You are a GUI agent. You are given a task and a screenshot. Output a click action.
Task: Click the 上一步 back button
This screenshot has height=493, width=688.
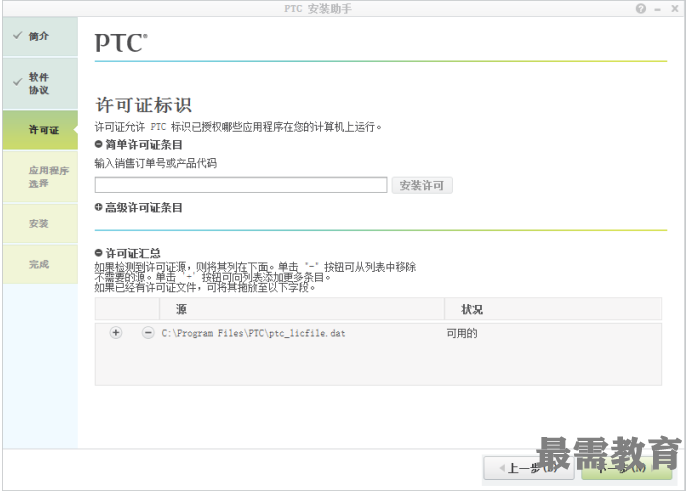tap(529, 468)
